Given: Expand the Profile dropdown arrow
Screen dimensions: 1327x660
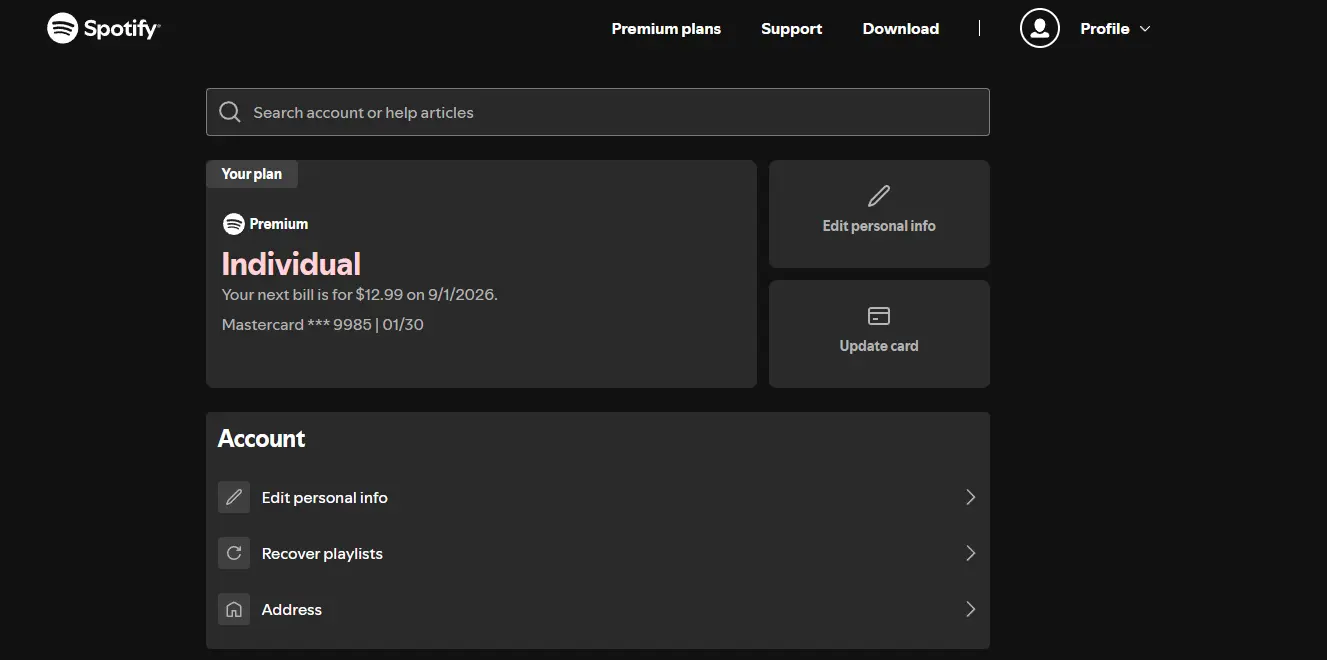Looking at the screenshot, I should click(1145, 29).
